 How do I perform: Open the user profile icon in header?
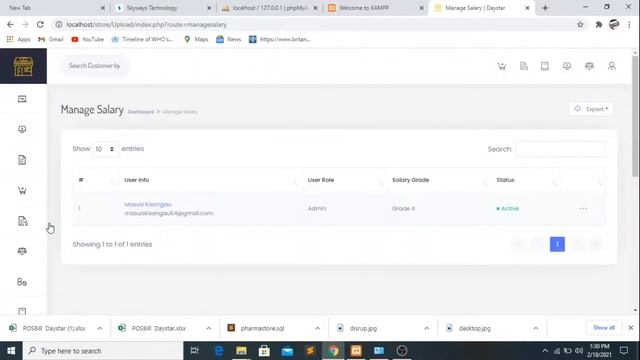coord(611,66)
